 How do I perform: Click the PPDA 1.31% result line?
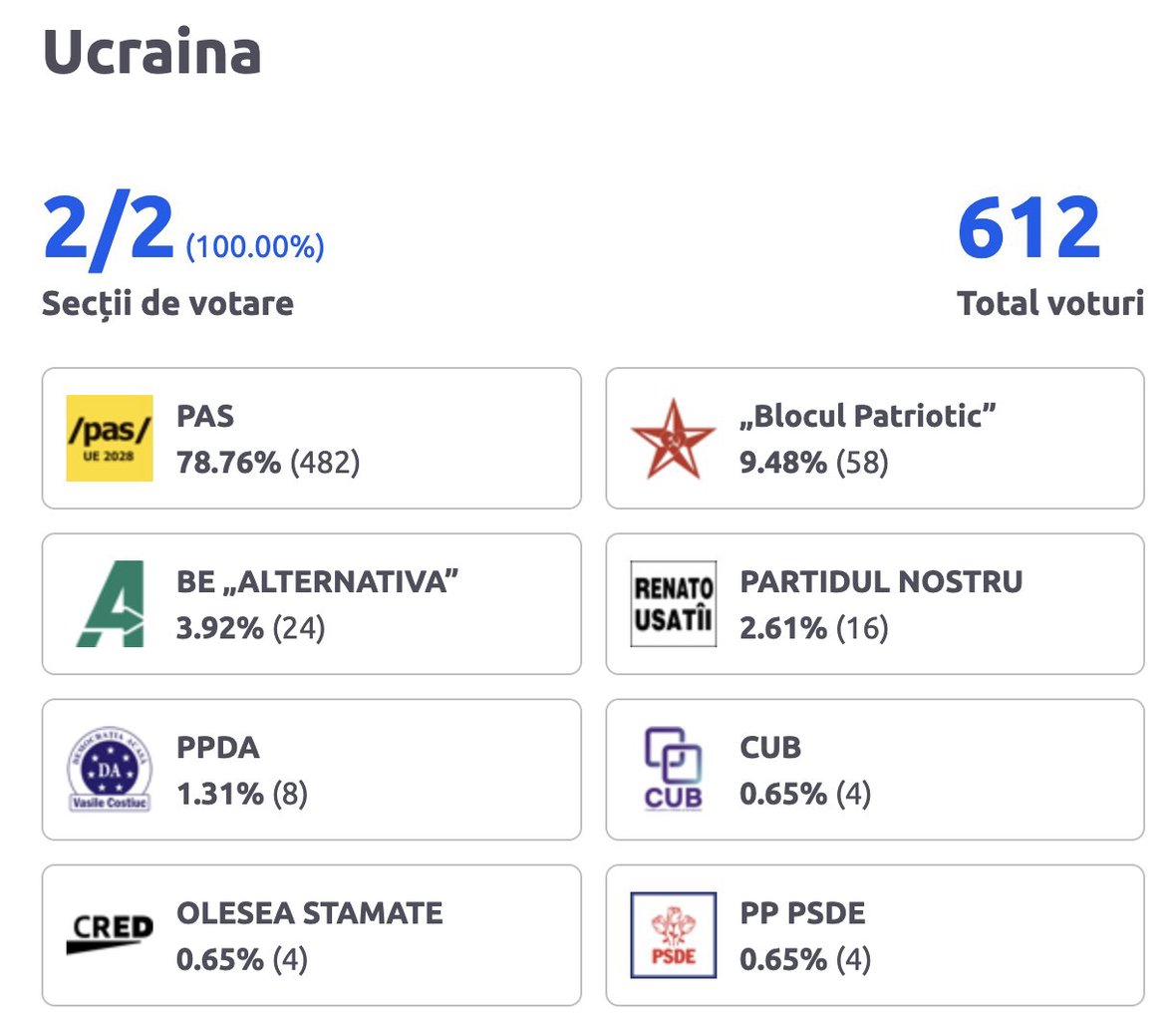click(242, 794)
